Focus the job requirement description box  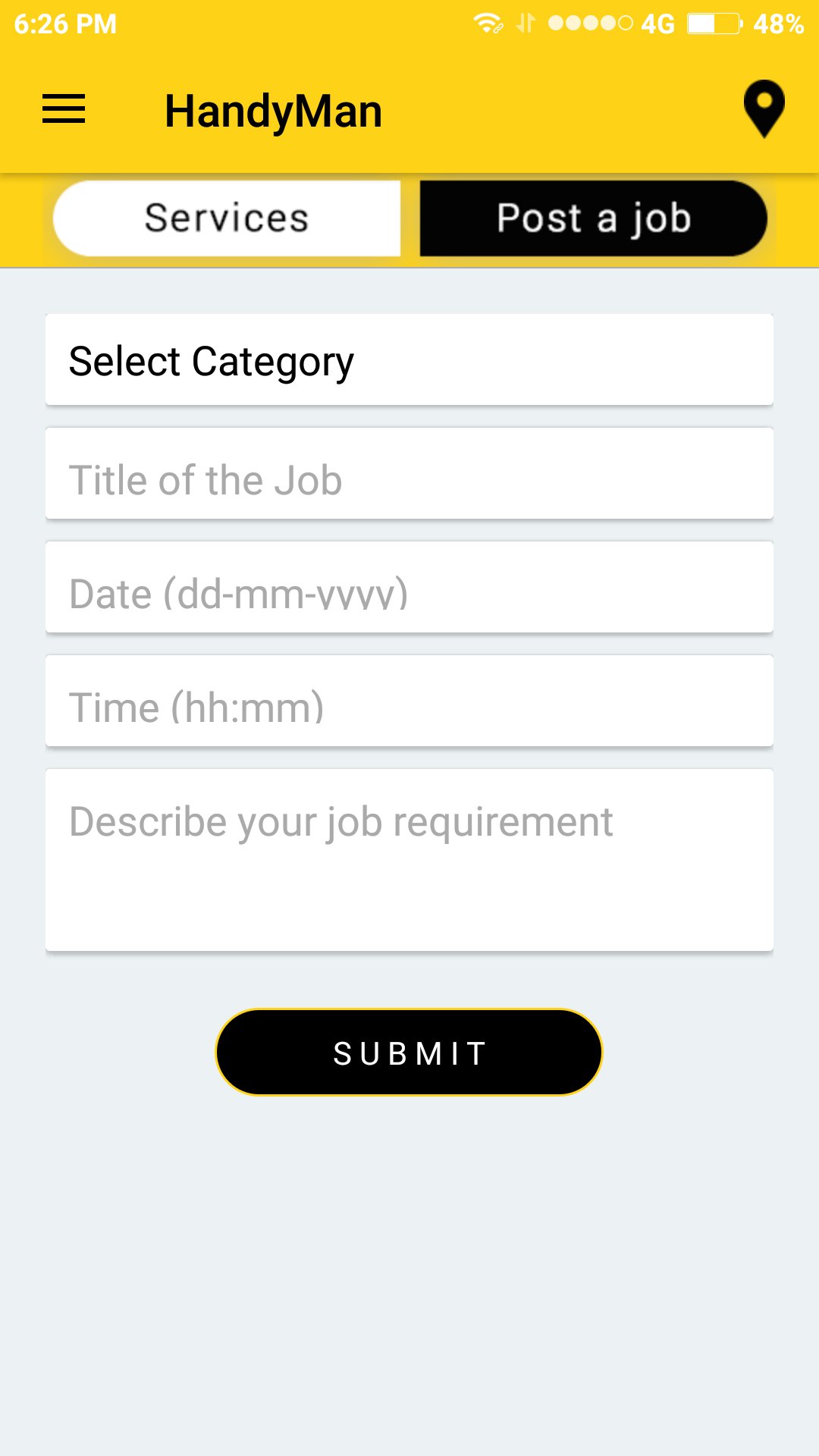[409, 861]
